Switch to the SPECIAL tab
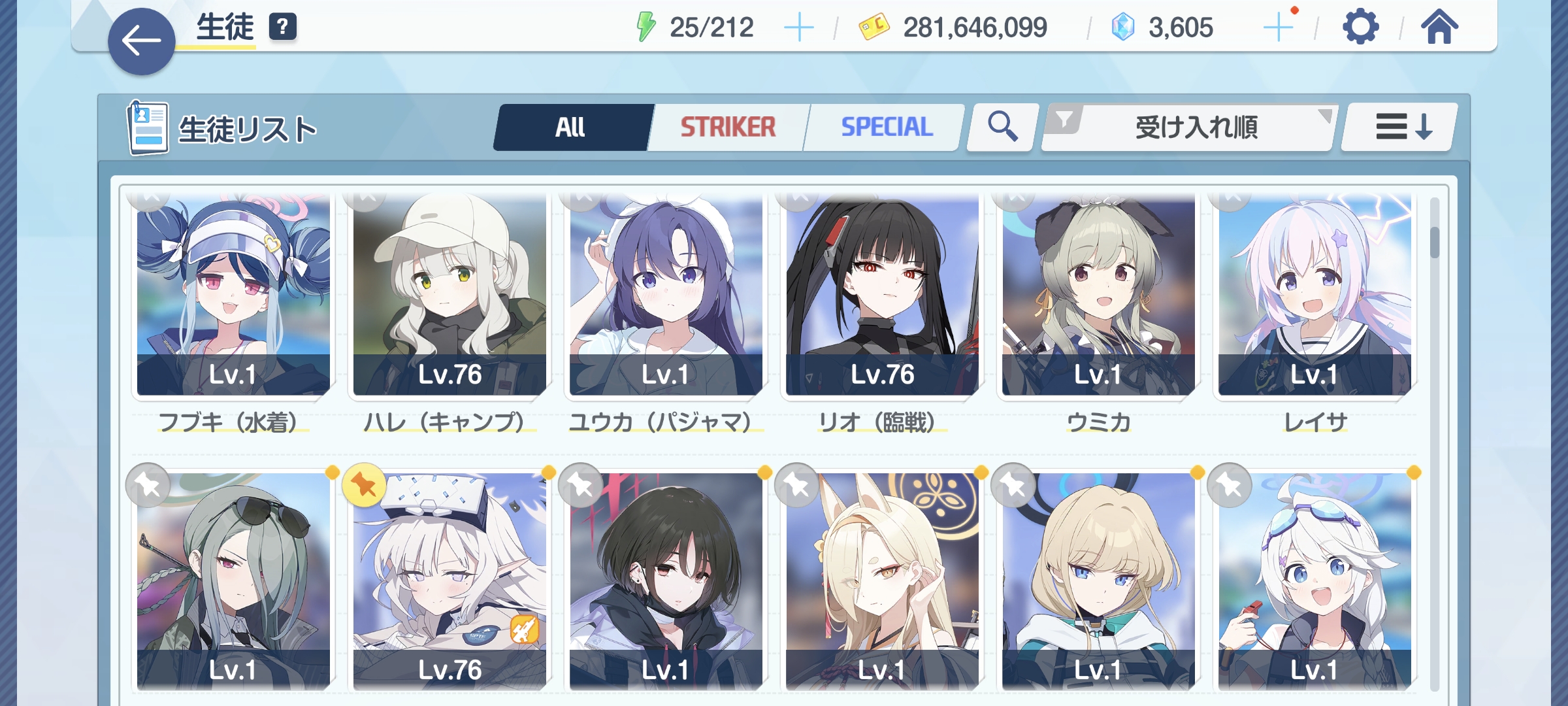The image size is (1568, 706). pyautogui.click(x=887, y=127)
